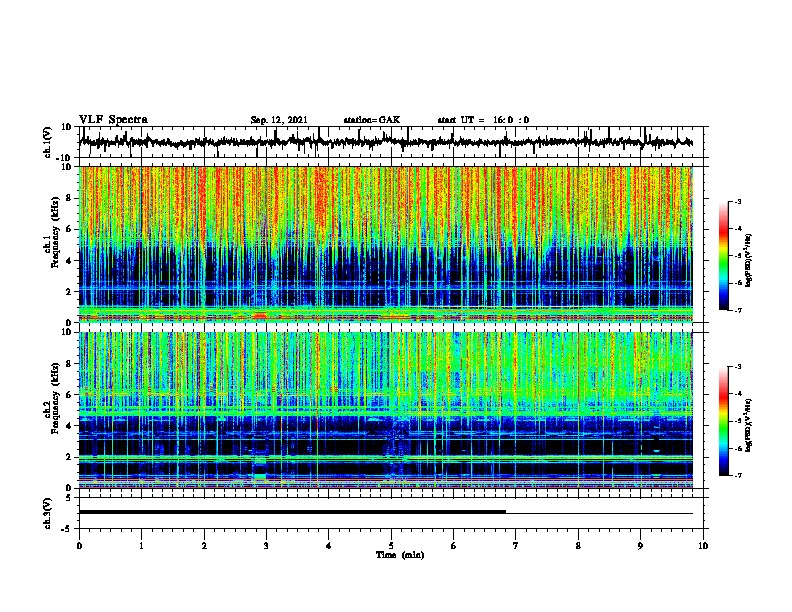Select the 'Sep. 12, 2021' date text
The image size is (792, 612).
pyautogui.click(x=279, y=120)
